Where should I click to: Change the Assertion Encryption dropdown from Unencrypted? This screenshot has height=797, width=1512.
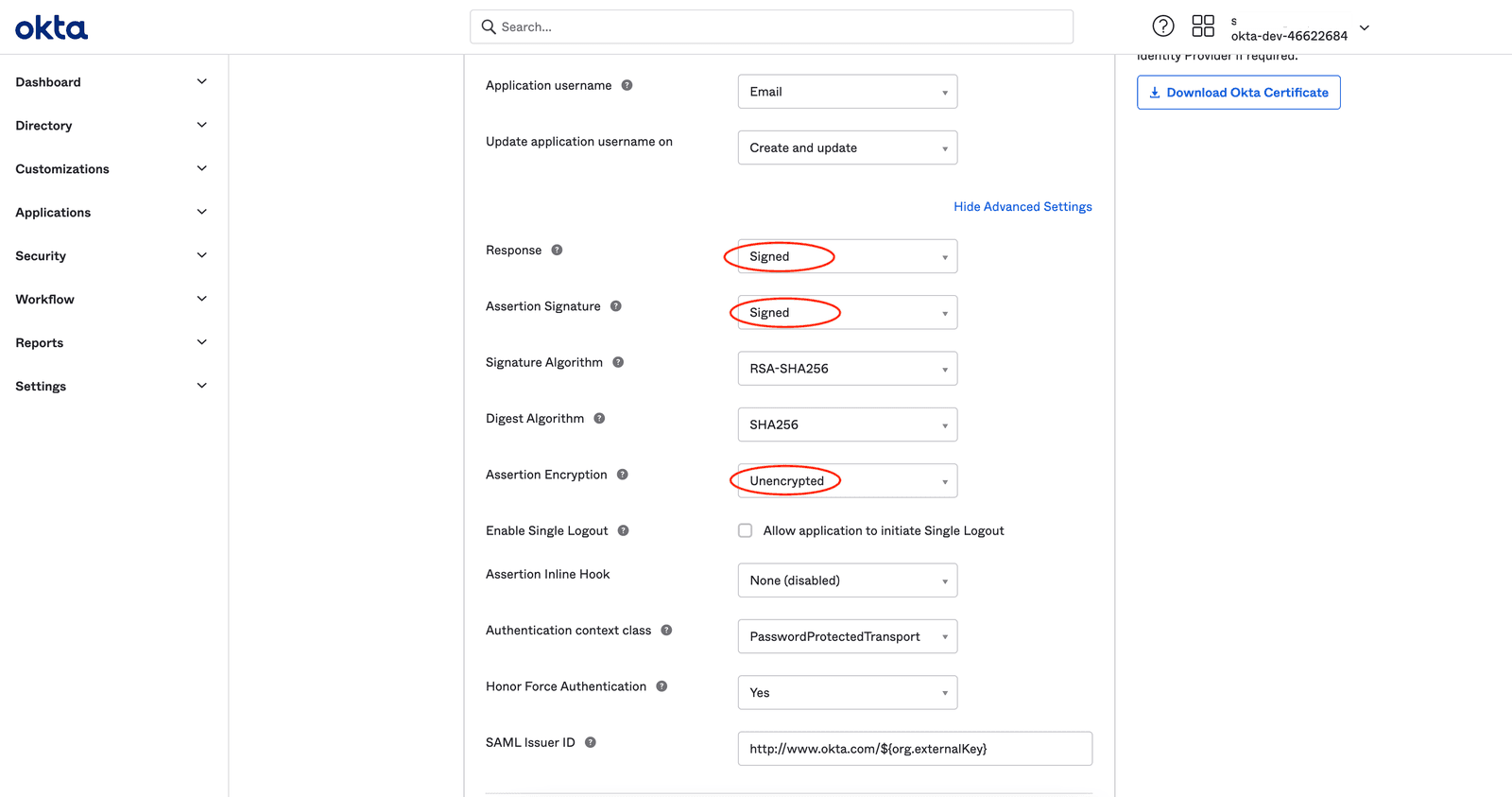(x=847, y=480)
